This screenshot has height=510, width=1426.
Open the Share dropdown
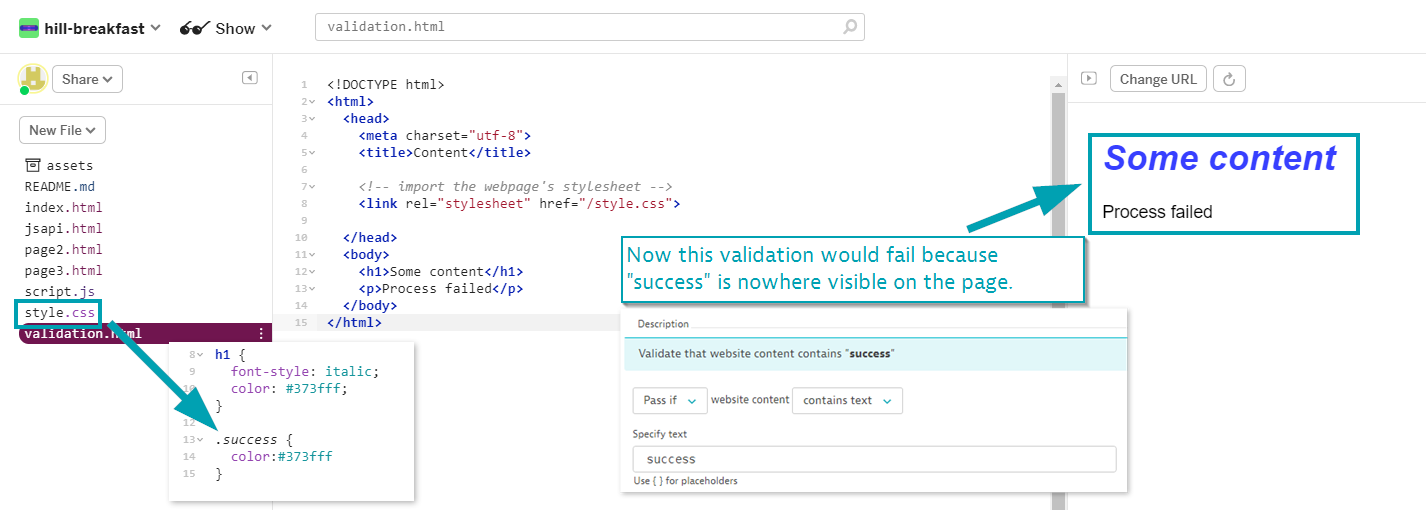pyautogui.click(x=87, y=79)
